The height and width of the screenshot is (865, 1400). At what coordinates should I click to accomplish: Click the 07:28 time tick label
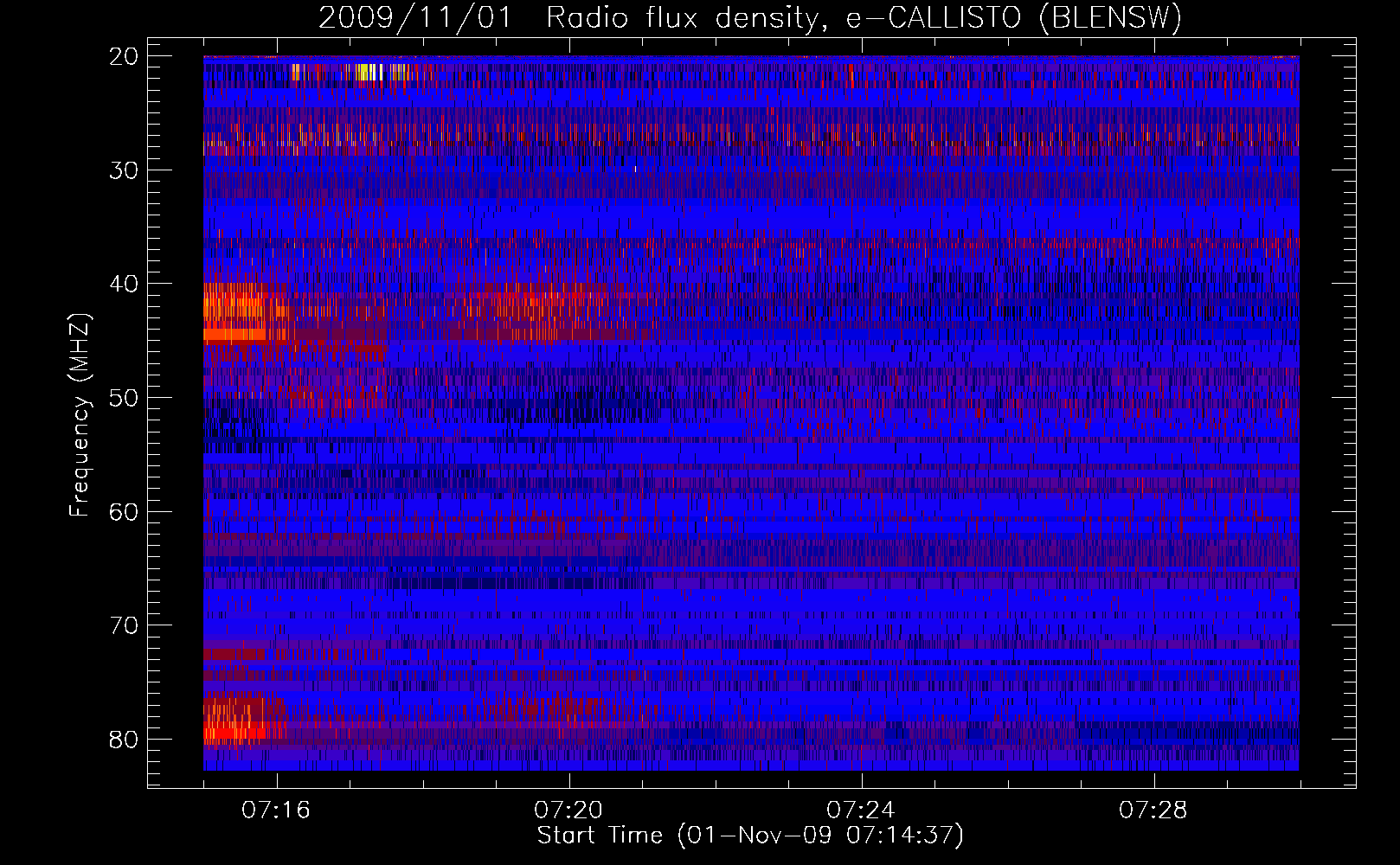click(1153, 811)
